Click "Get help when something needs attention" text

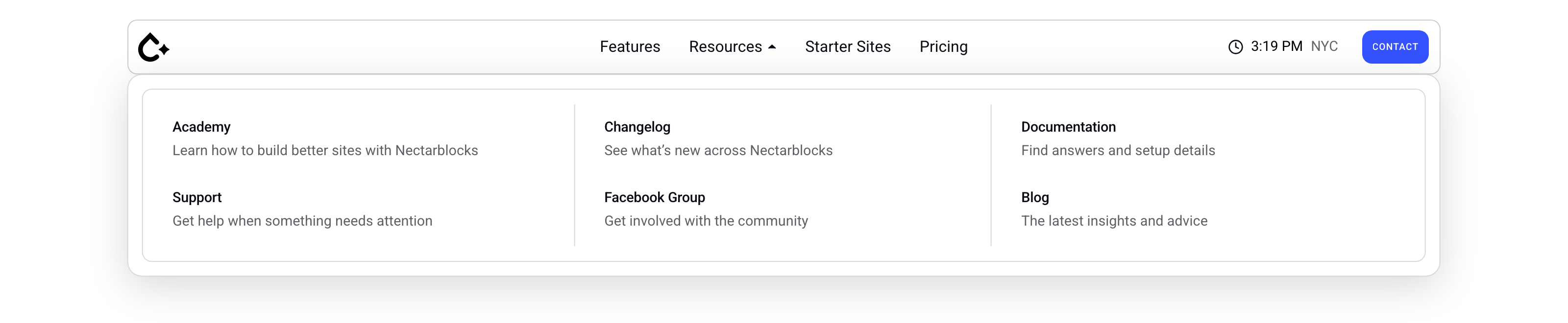point(302,221)
